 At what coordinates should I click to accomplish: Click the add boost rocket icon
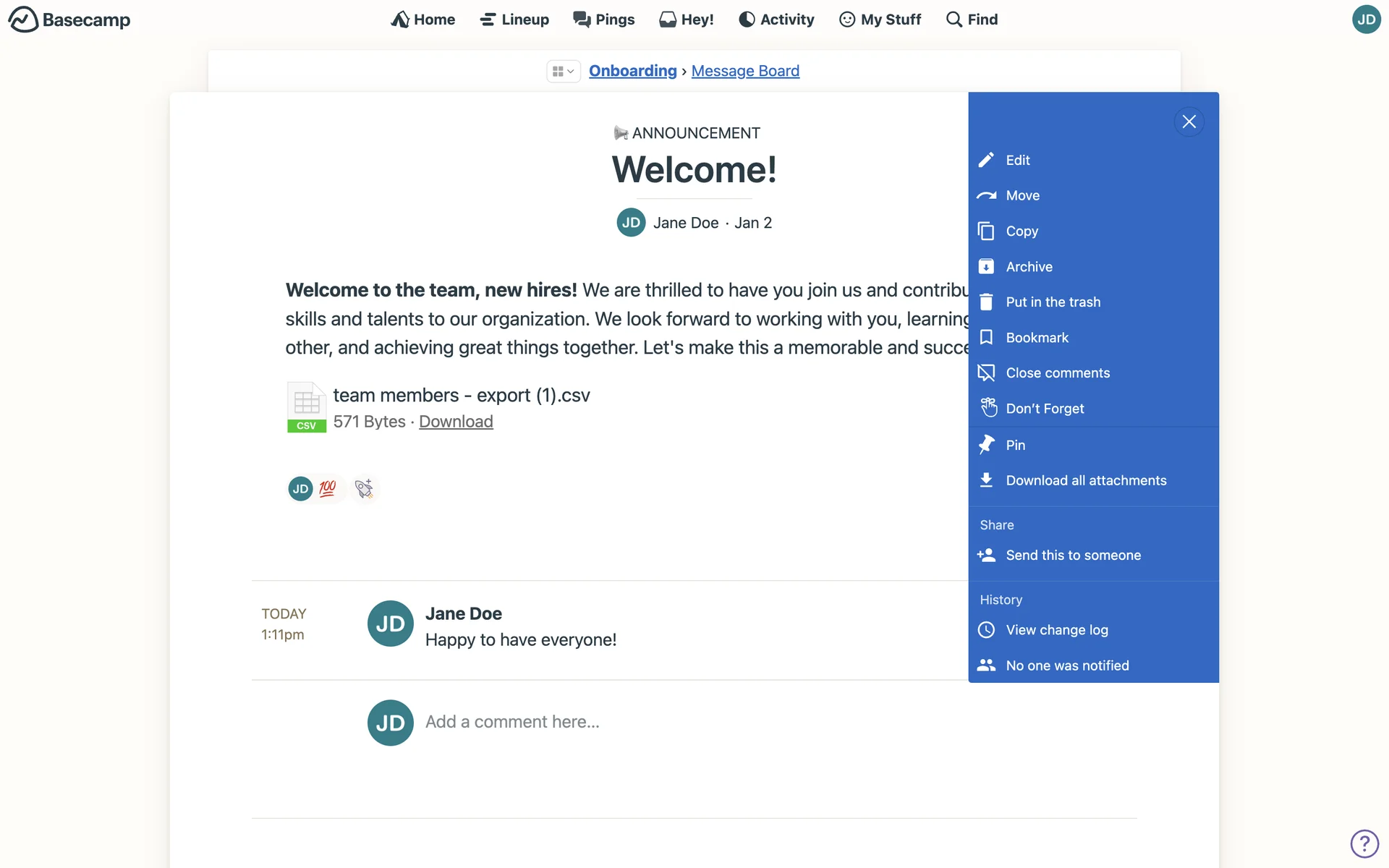364,489
